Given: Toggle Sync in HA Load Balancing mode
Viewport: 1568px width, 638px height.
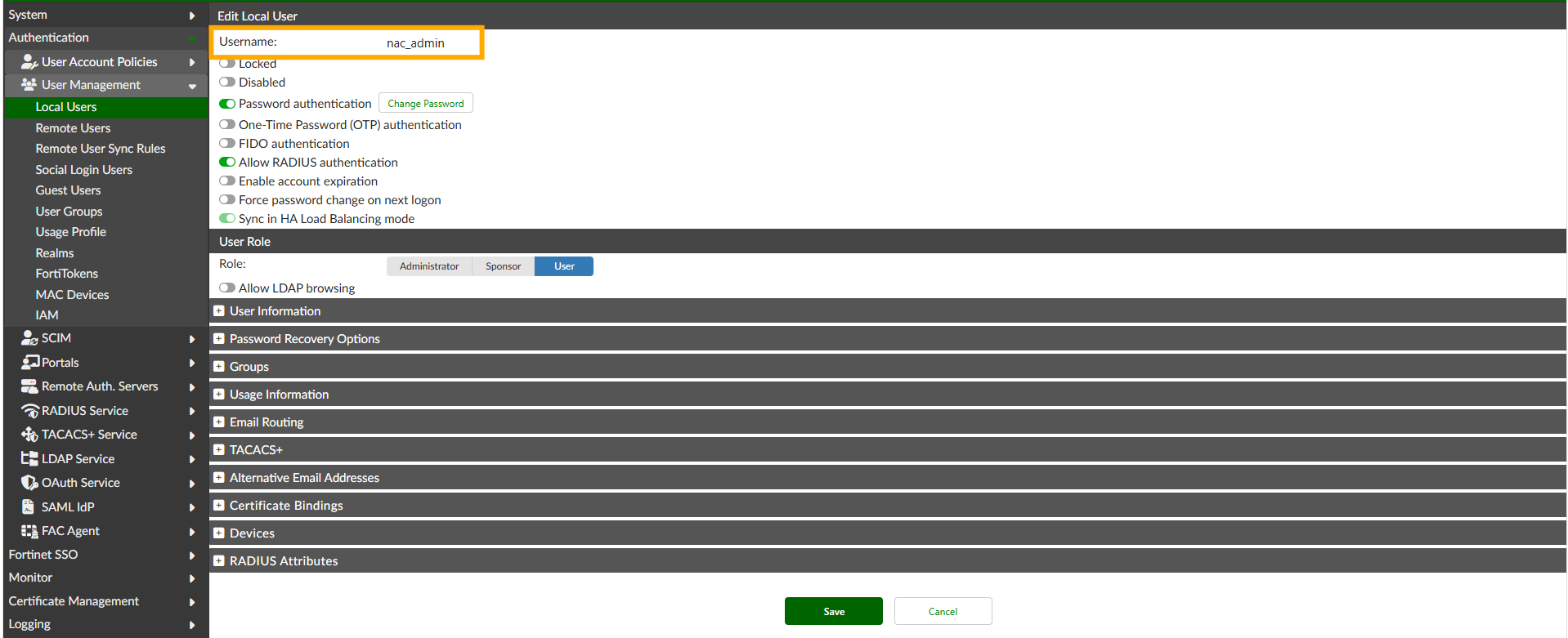Looking at the screenshot, I should point(227,219).
